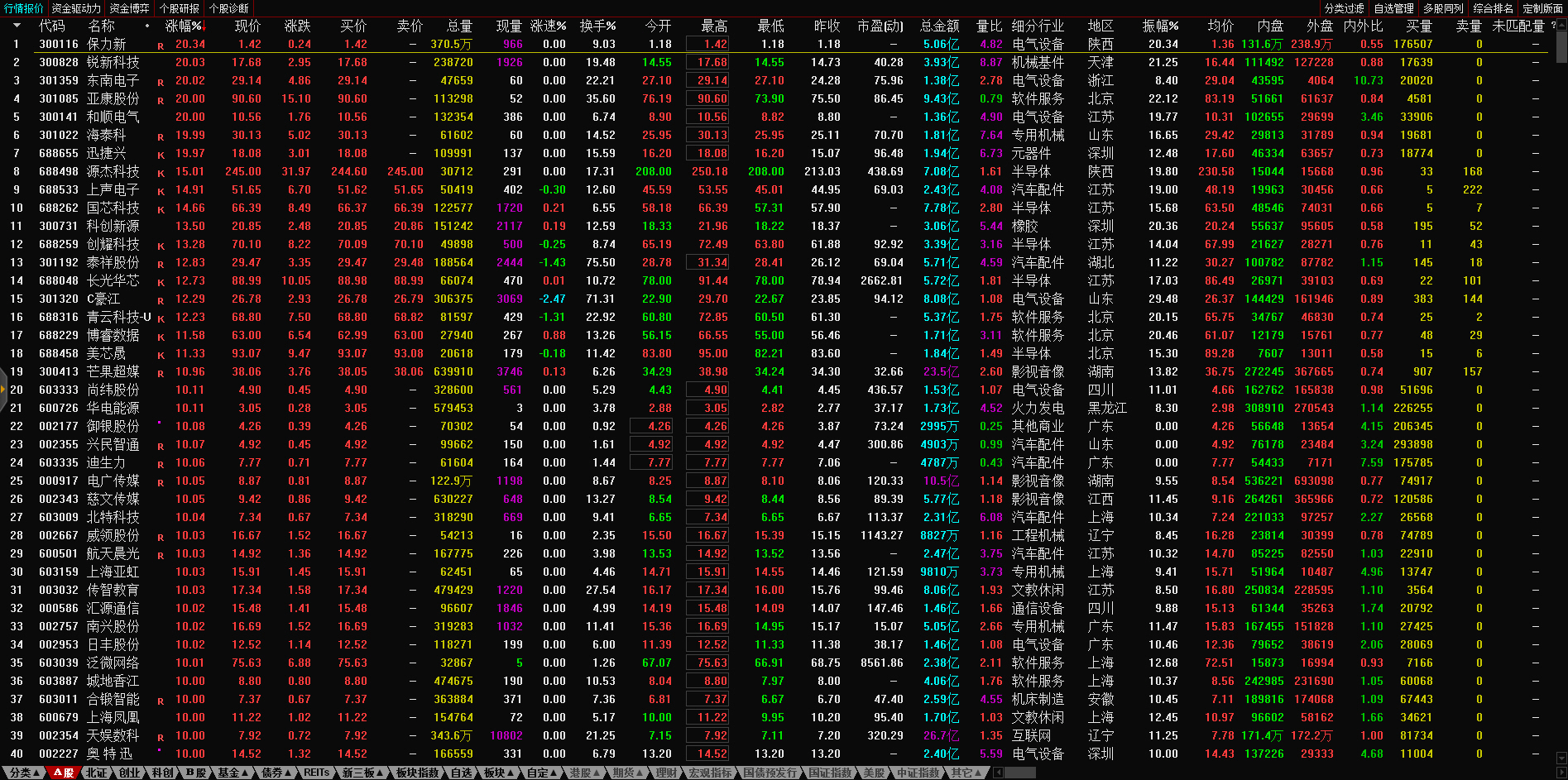This screenshot has width=1568, height=780.
Task: Click the scroll-up arrow on vertical scrollbar
Action: tap(1561, 23)
